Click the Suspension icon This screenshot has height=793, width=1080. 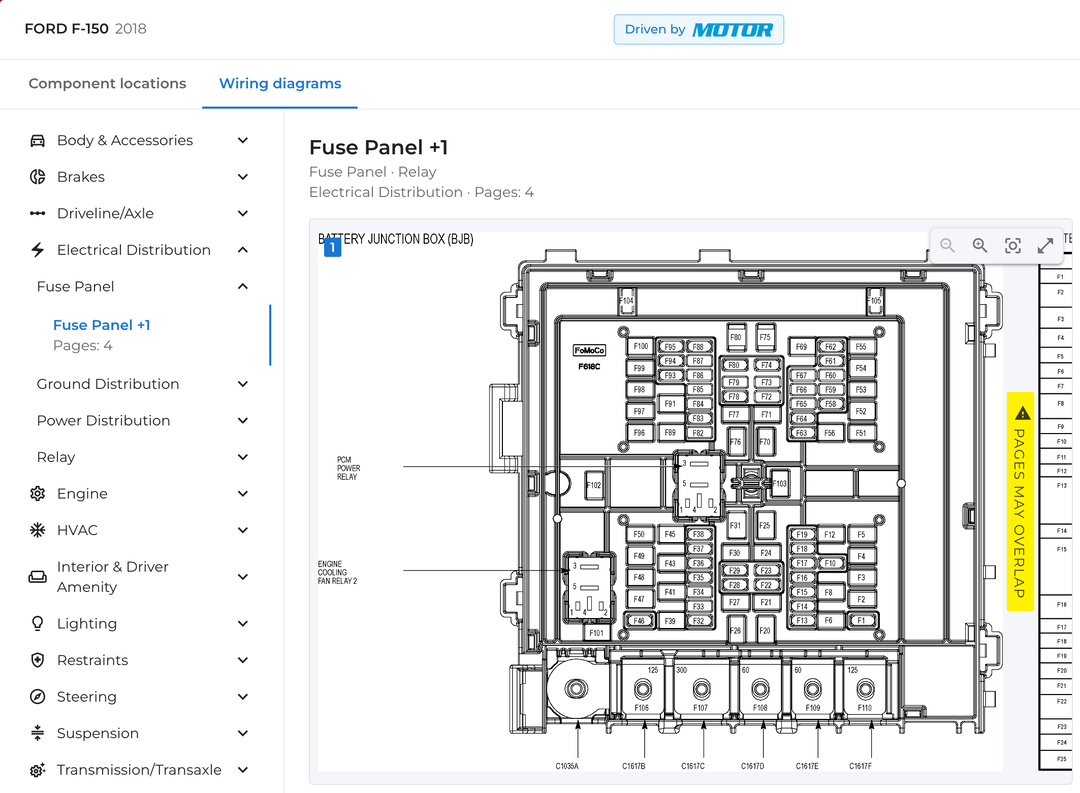pos(37,733)
